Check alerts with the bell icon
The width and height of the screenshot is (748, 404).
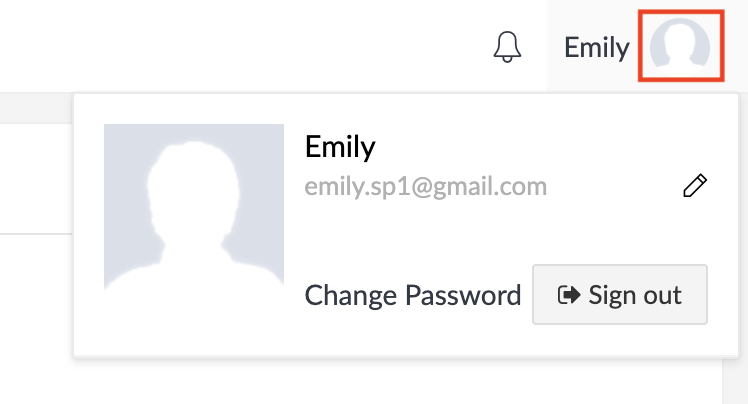[507, 47]
